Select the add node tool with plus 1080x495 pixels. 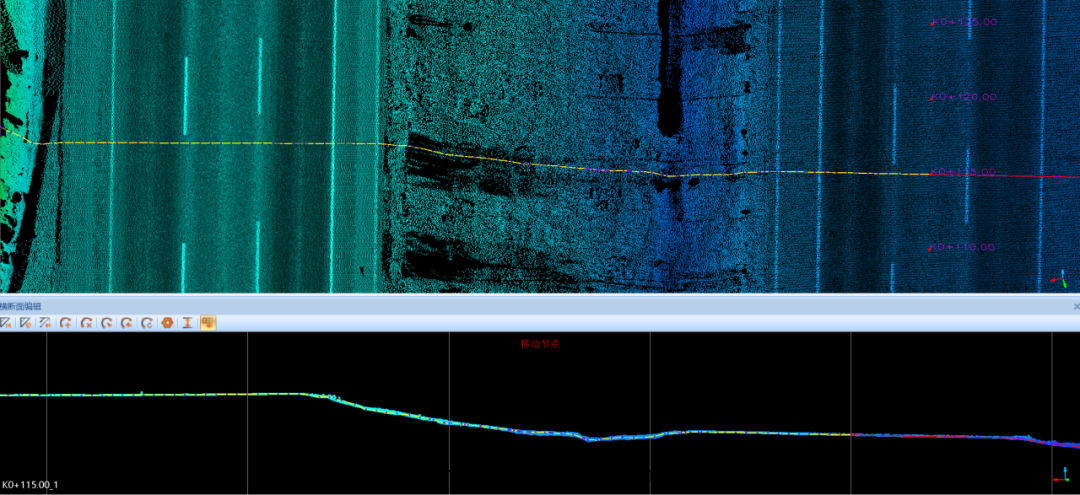[65, 323]
